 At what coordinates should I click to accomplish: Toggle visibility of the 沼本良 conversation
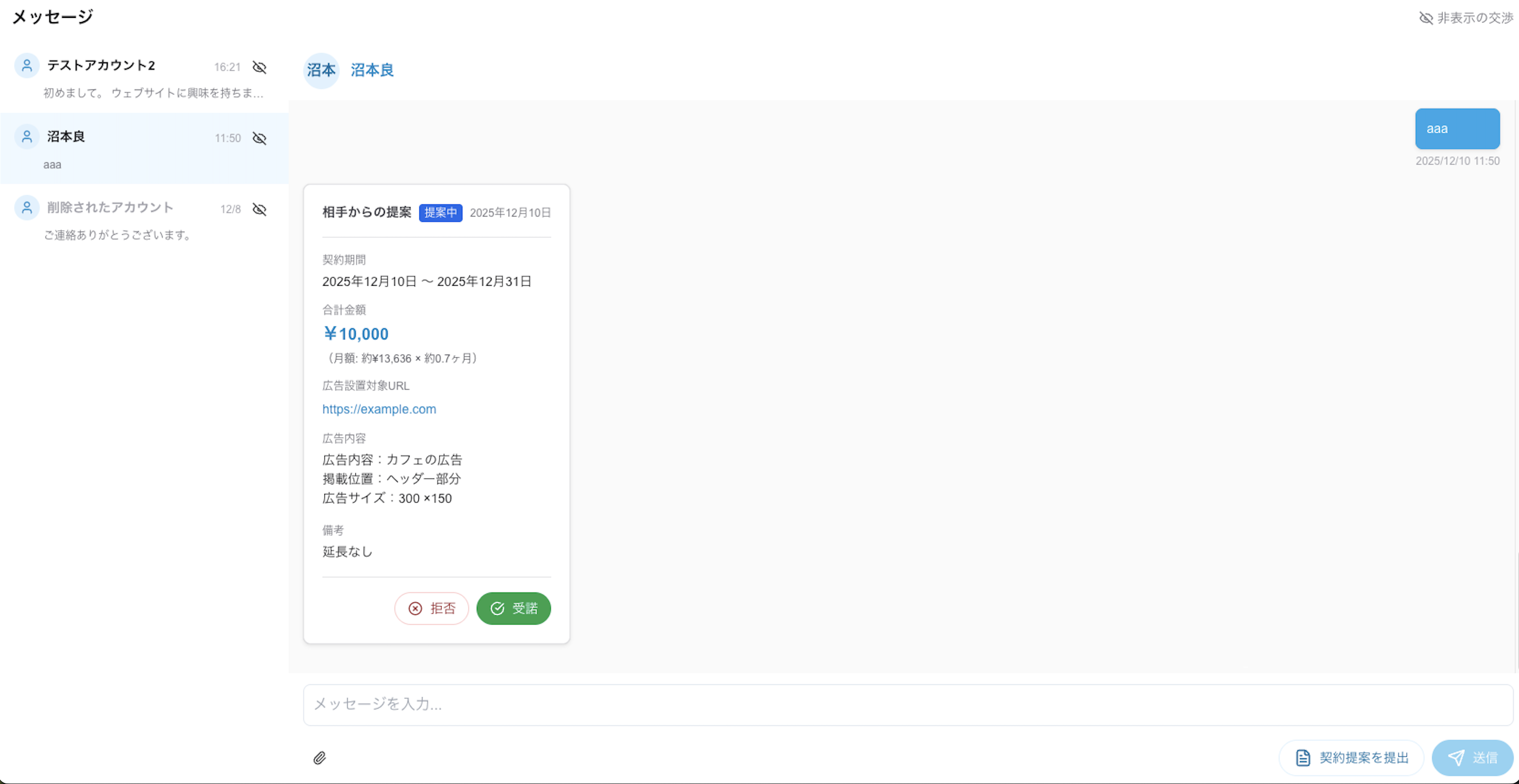pos(259,138)
